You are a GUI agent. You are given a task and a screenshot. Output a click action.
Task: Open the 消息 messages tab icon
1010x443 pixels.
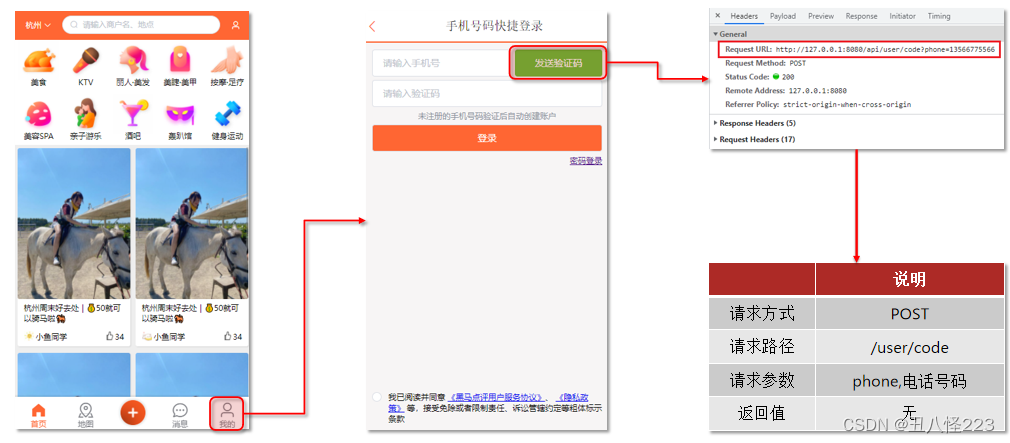(x=180, y=410)
